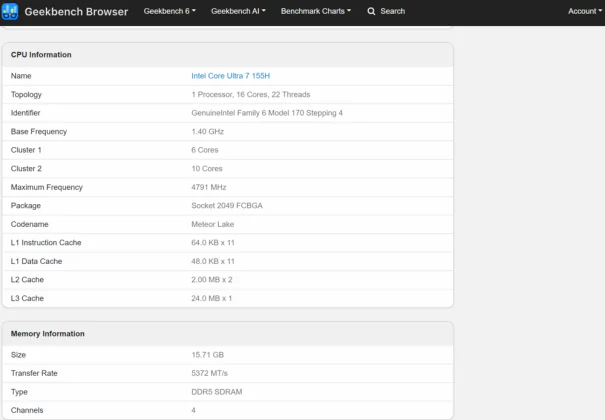Click the Maximum Frequency value '4791 MHz'

[x=209, y=187]
